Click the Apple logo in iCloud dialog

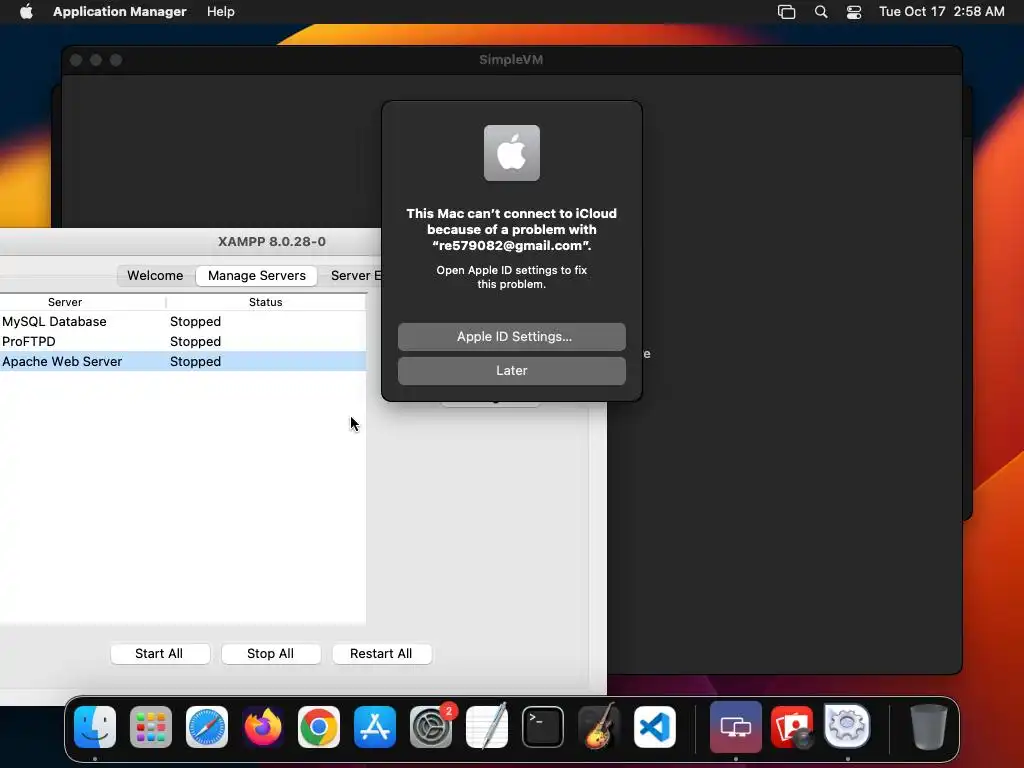[x=511, y=153]
